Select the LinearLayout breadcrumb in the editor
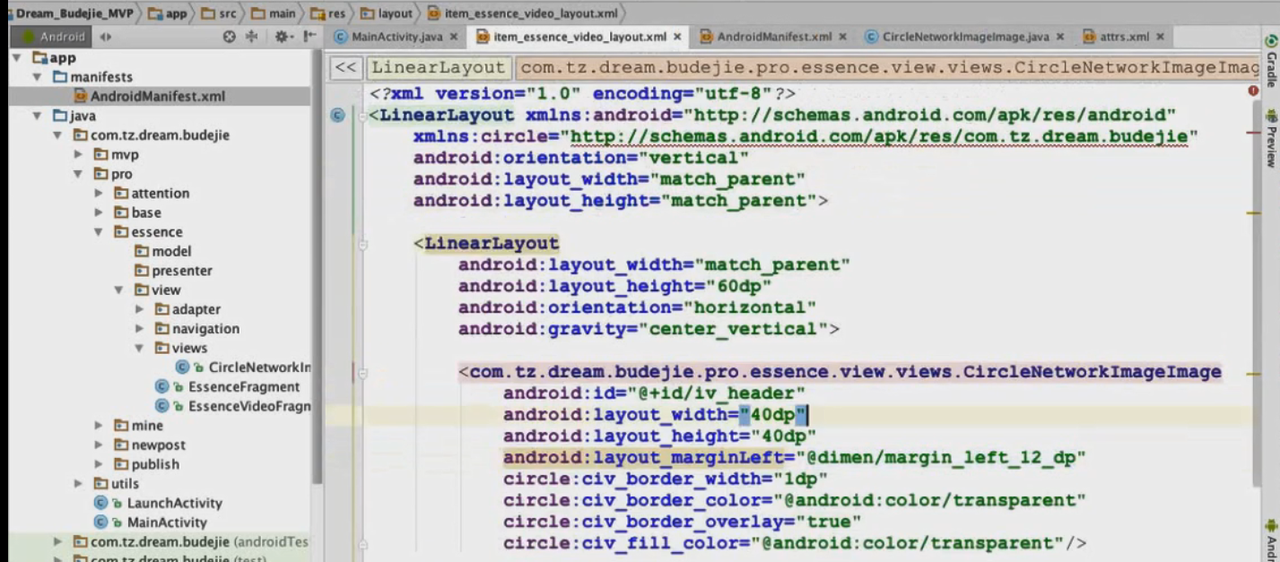The width and height of the screenshot is (1280, 562). [439, 68]
